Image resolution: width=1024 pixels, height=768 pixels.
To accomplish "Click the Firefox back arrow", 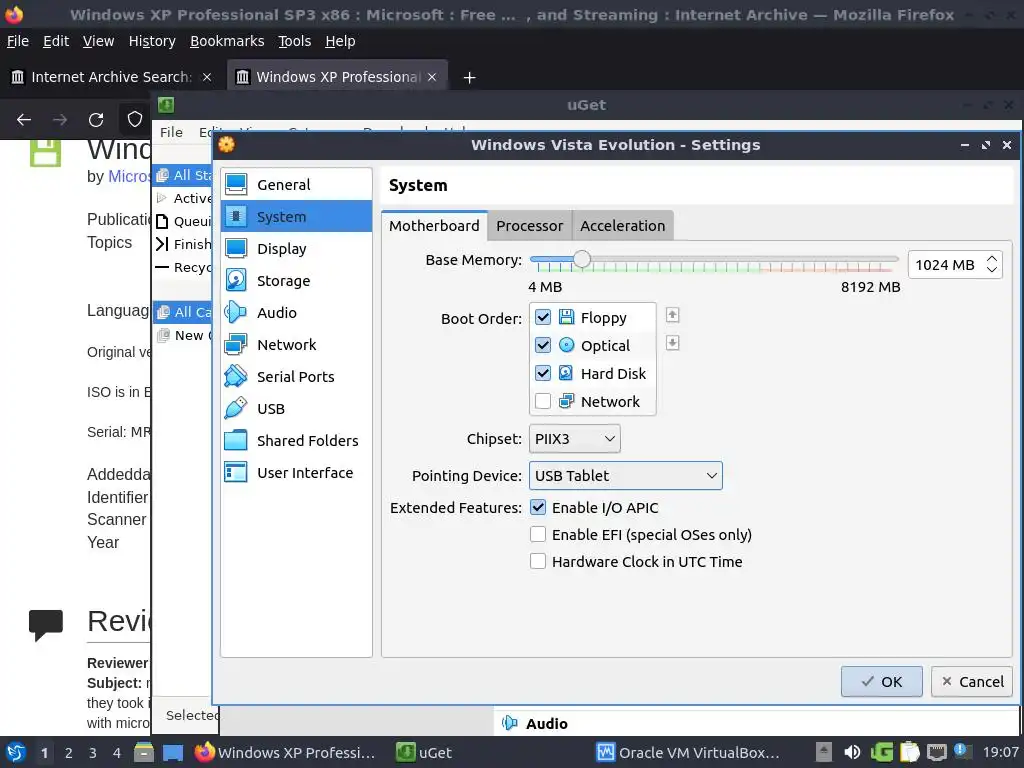I will coord(24,120).
